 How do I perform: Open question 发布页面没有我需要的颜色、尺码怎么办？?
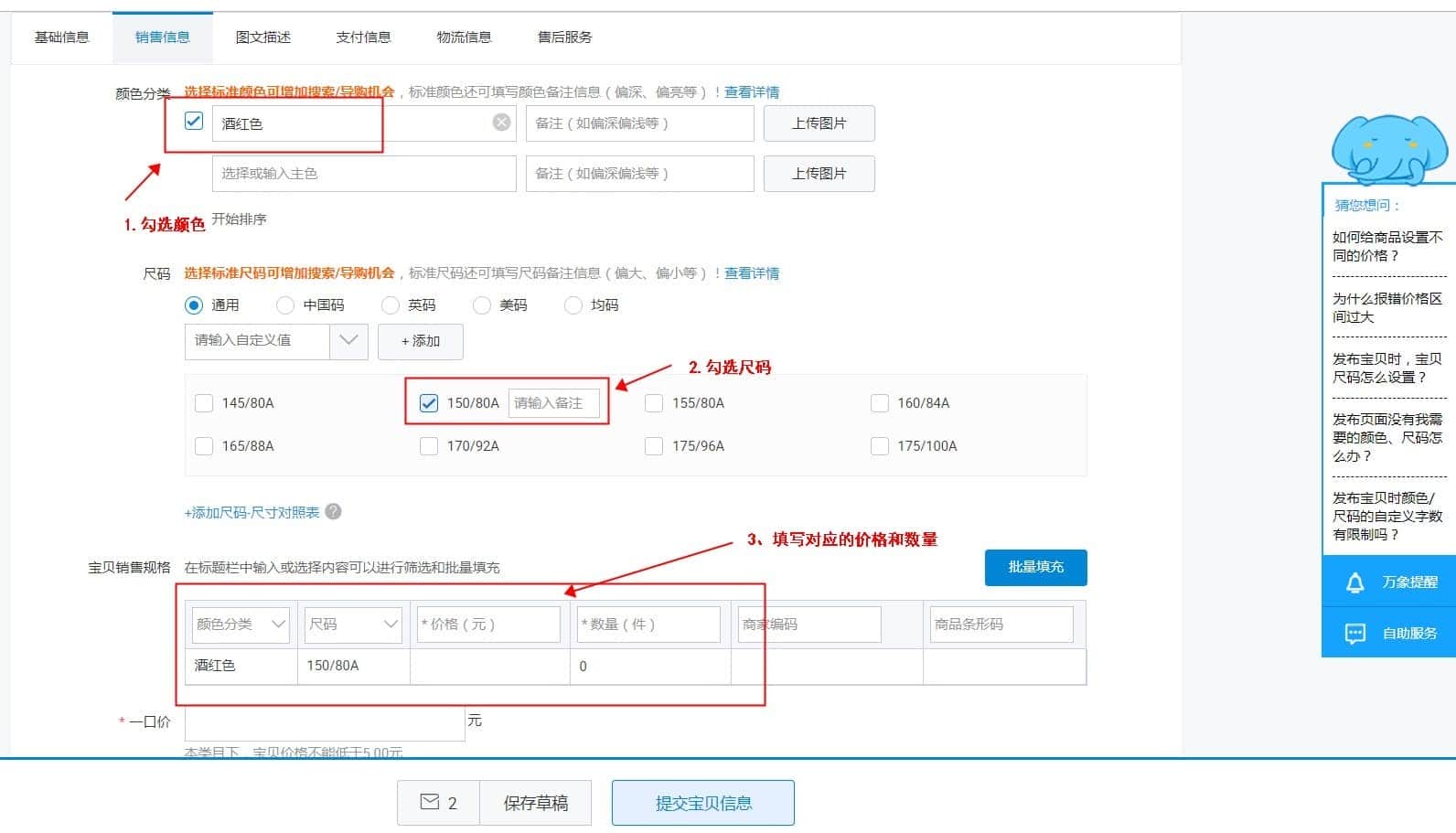(x=1387, y=437)
